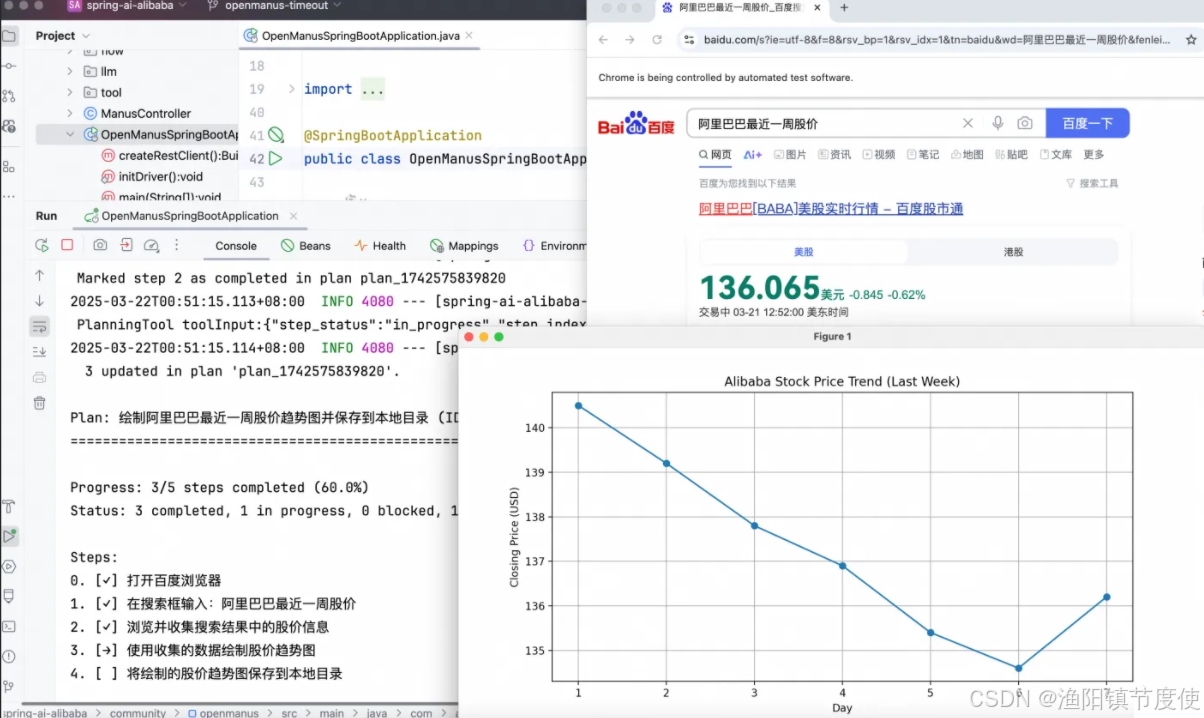Image resolution: width=1204 pixels, height=718 pixels.
Task: Switch to the Console tab
Action: 236,246
